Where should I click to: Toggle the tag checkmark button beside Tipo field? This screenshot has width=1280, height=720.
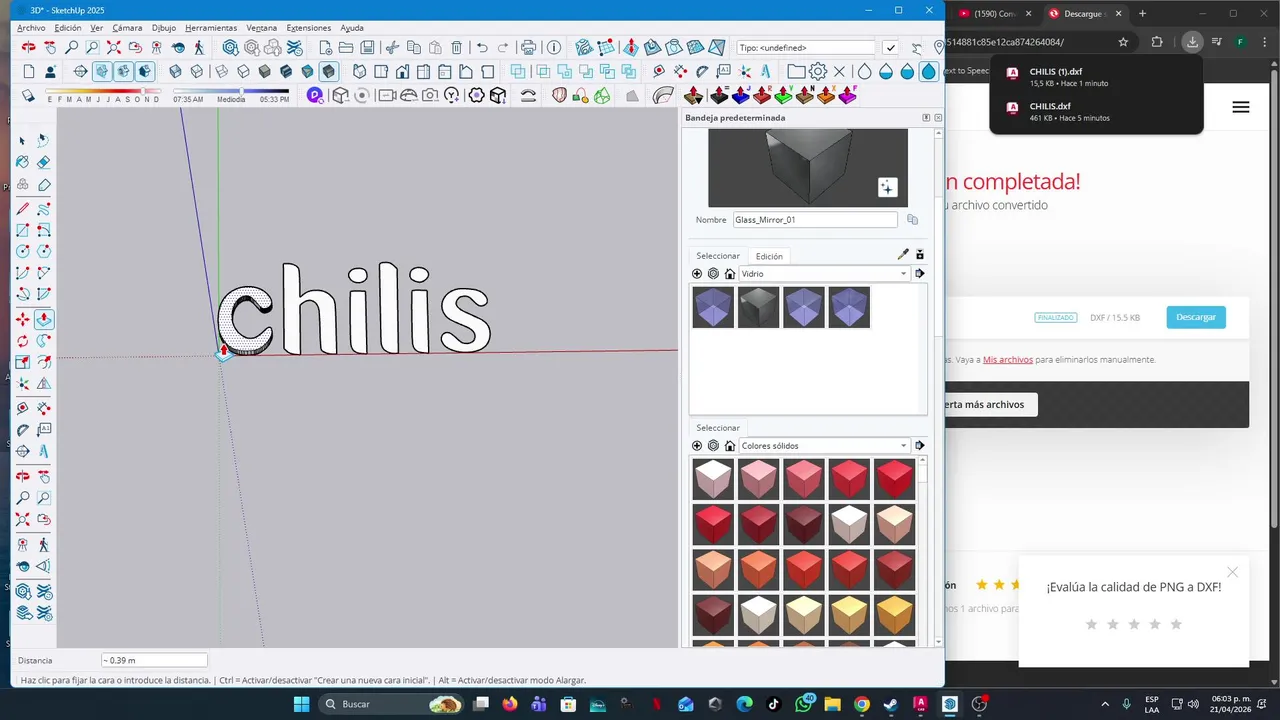(890, 47)
